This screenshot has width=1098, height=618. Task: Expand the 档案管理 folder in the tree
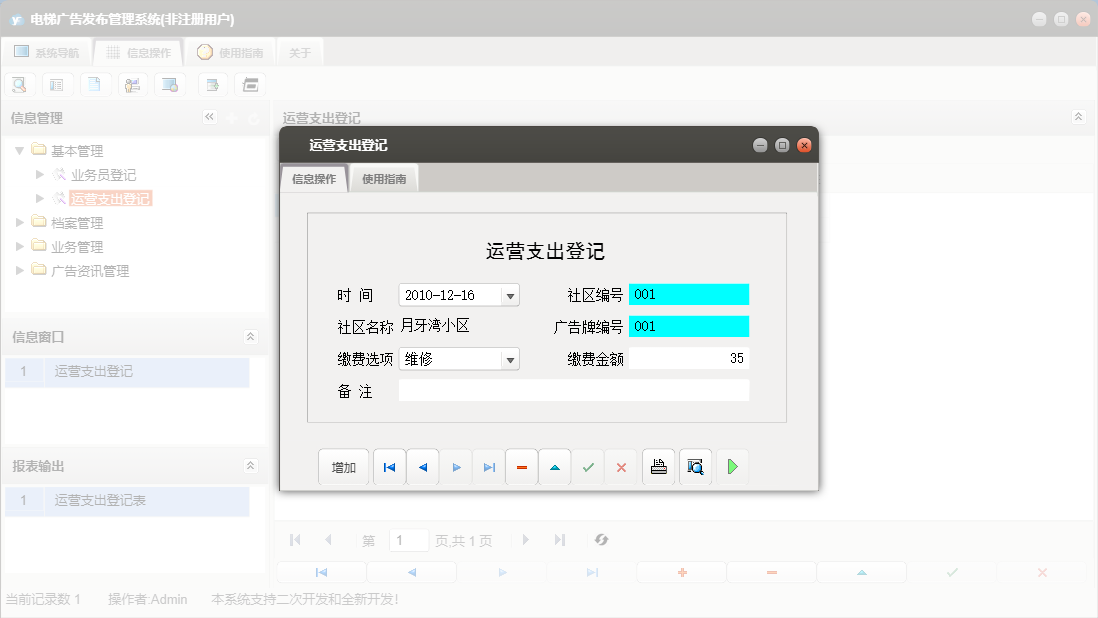(x=19, y=222)
